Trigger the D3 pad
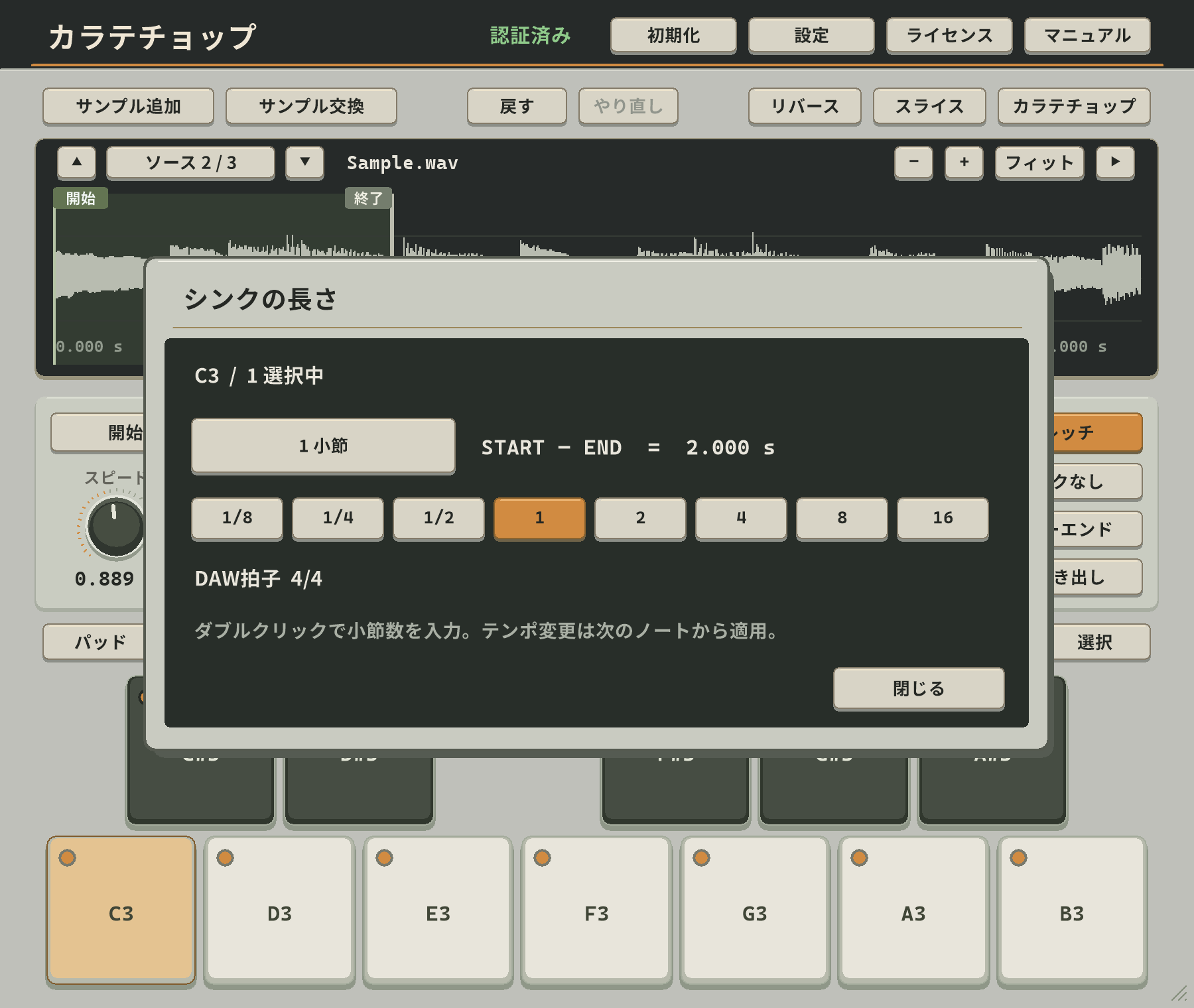Viewport: 1194px width, 1008px height. click(280, 910)
